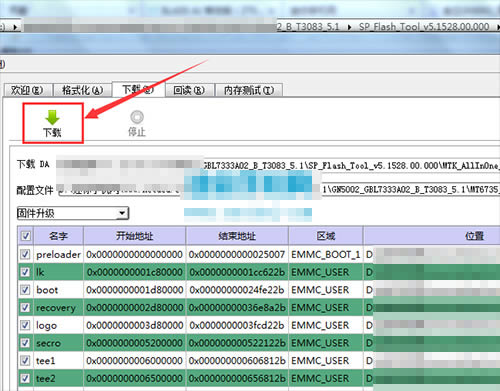Uncheck the logo partition checkbox

(25, 325)
